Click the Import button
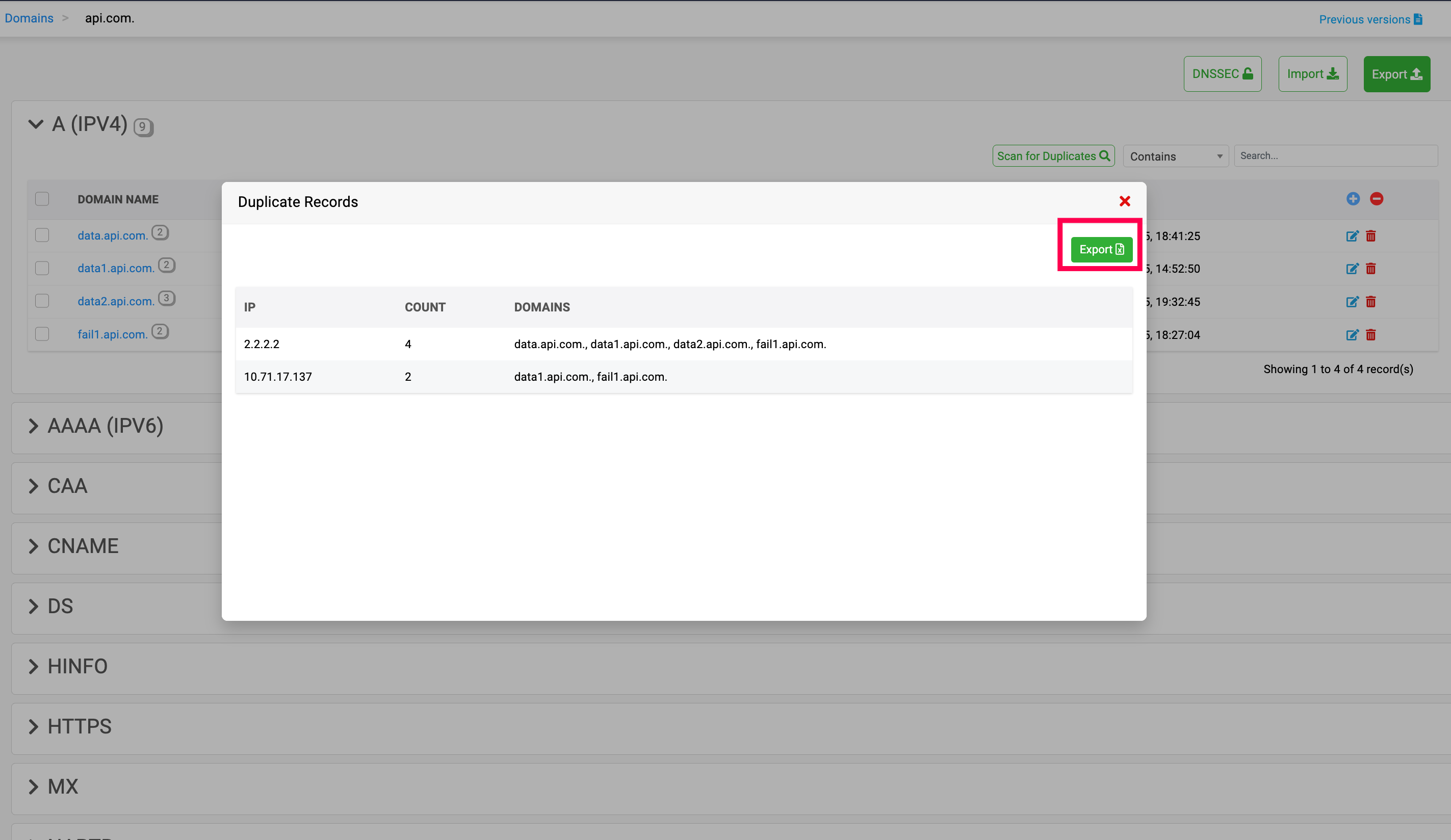This screenshot has height=840, width=1451. click(x=1312, y=74)
